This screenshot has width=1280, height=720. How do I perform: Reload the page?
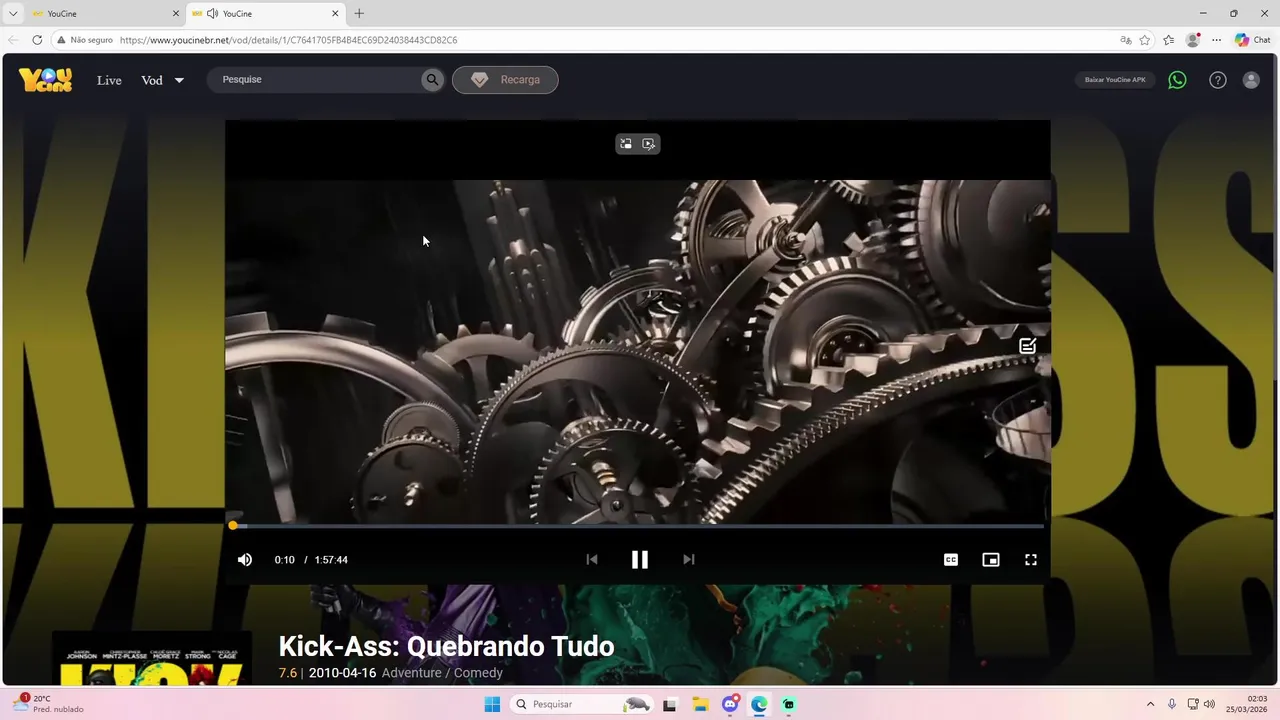coord(37,40)
